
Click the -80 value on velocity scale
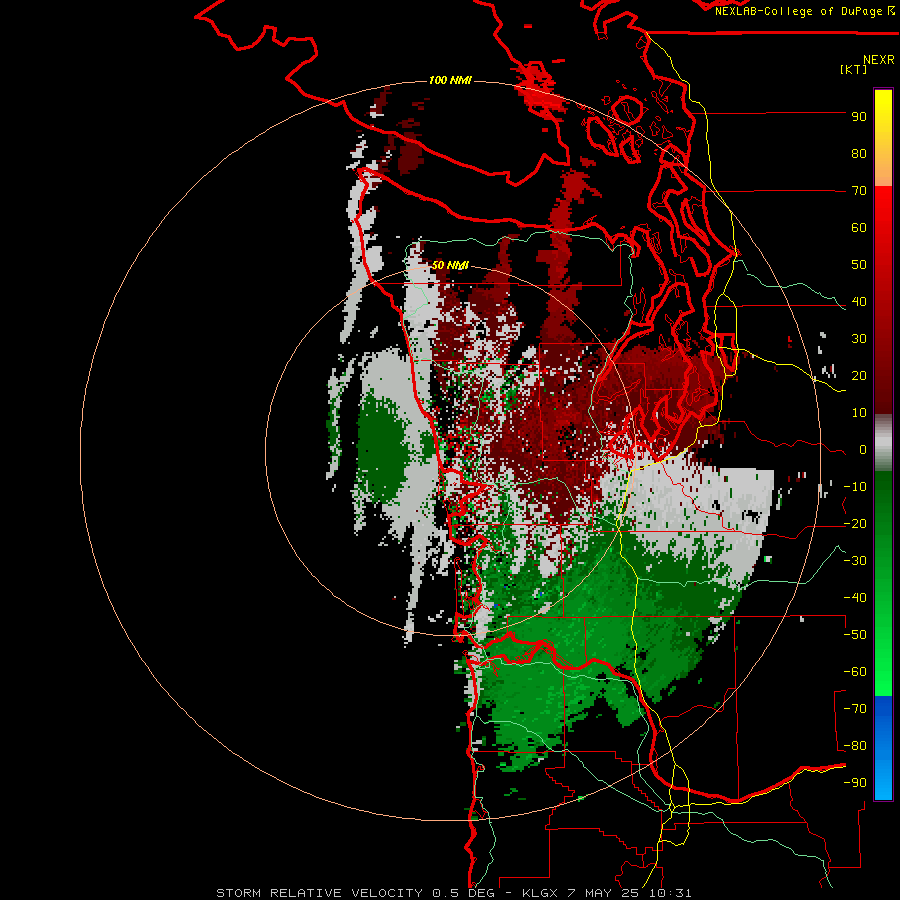tap(855, 746)
